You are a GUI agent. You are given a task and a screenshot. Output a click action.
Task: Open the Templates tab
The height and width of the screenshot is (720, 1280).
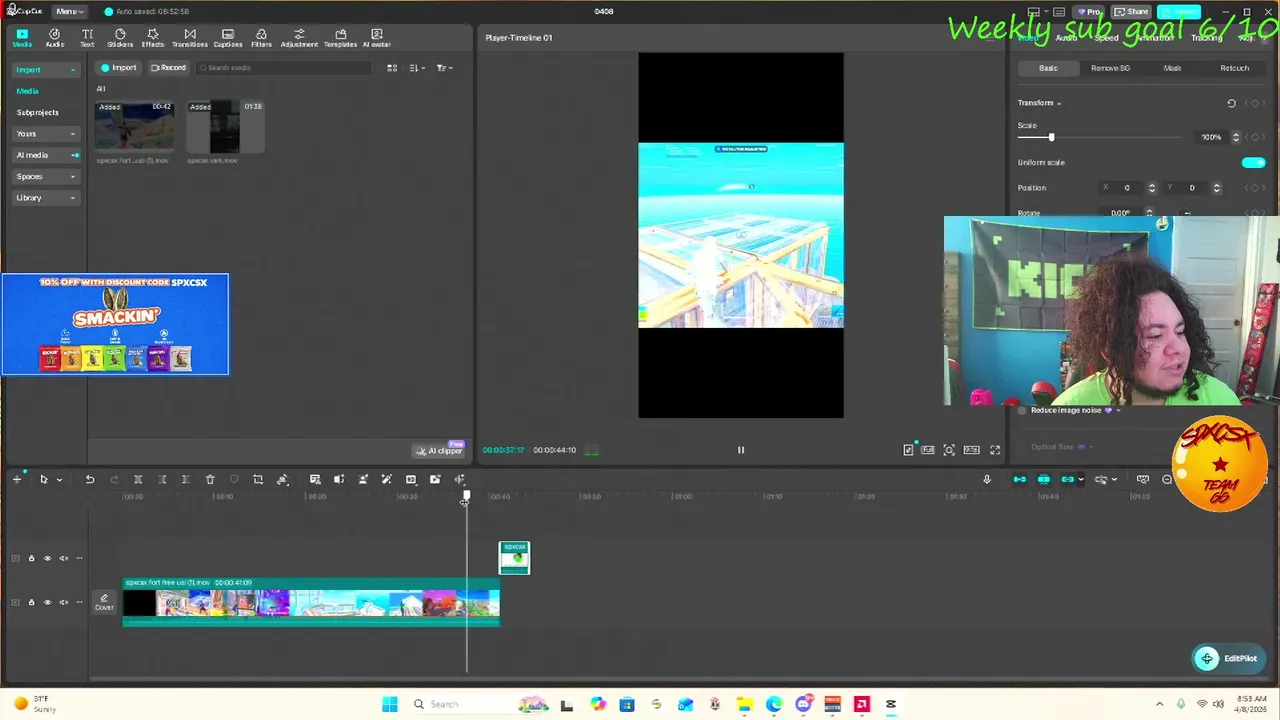point(340,38)
